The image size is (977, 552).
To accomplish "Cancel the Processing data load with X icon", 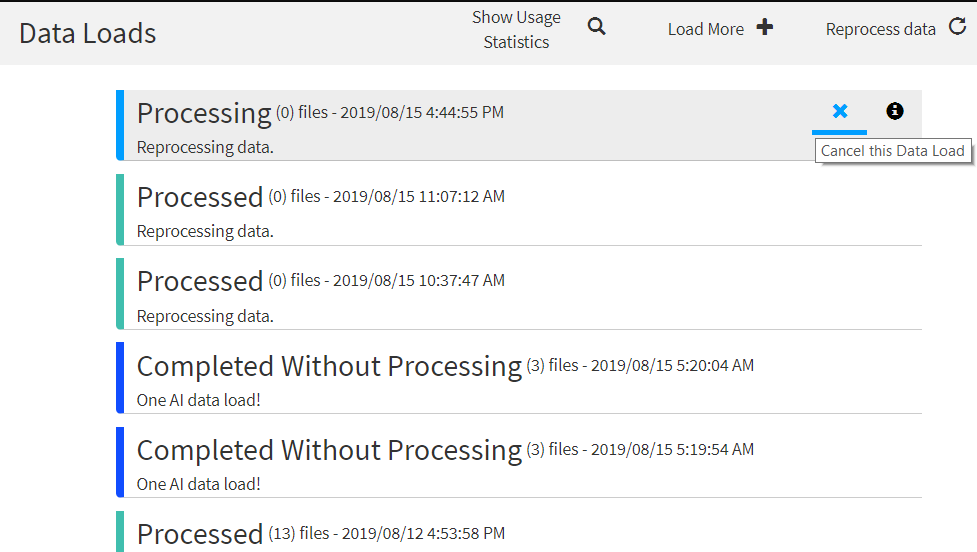I will (840, 111).
